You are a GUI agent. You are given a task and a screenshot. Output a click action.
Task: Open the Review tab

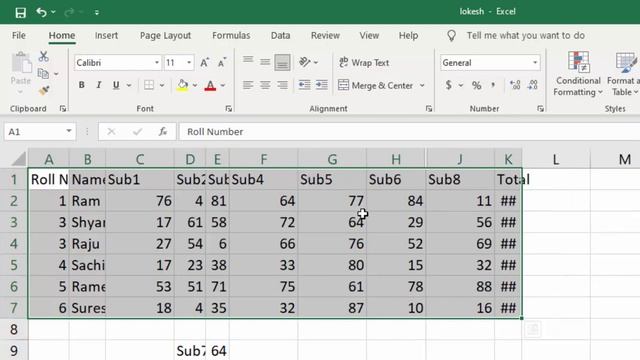click(325, 36)
